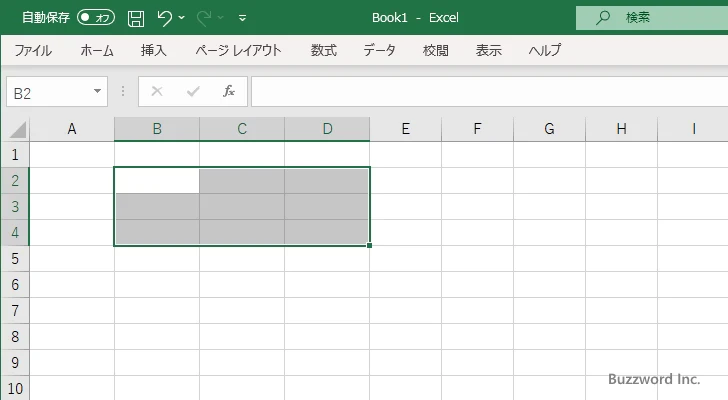Select row 8 header
The height and width of the screenshot is (400, 728).
(15, 336)
